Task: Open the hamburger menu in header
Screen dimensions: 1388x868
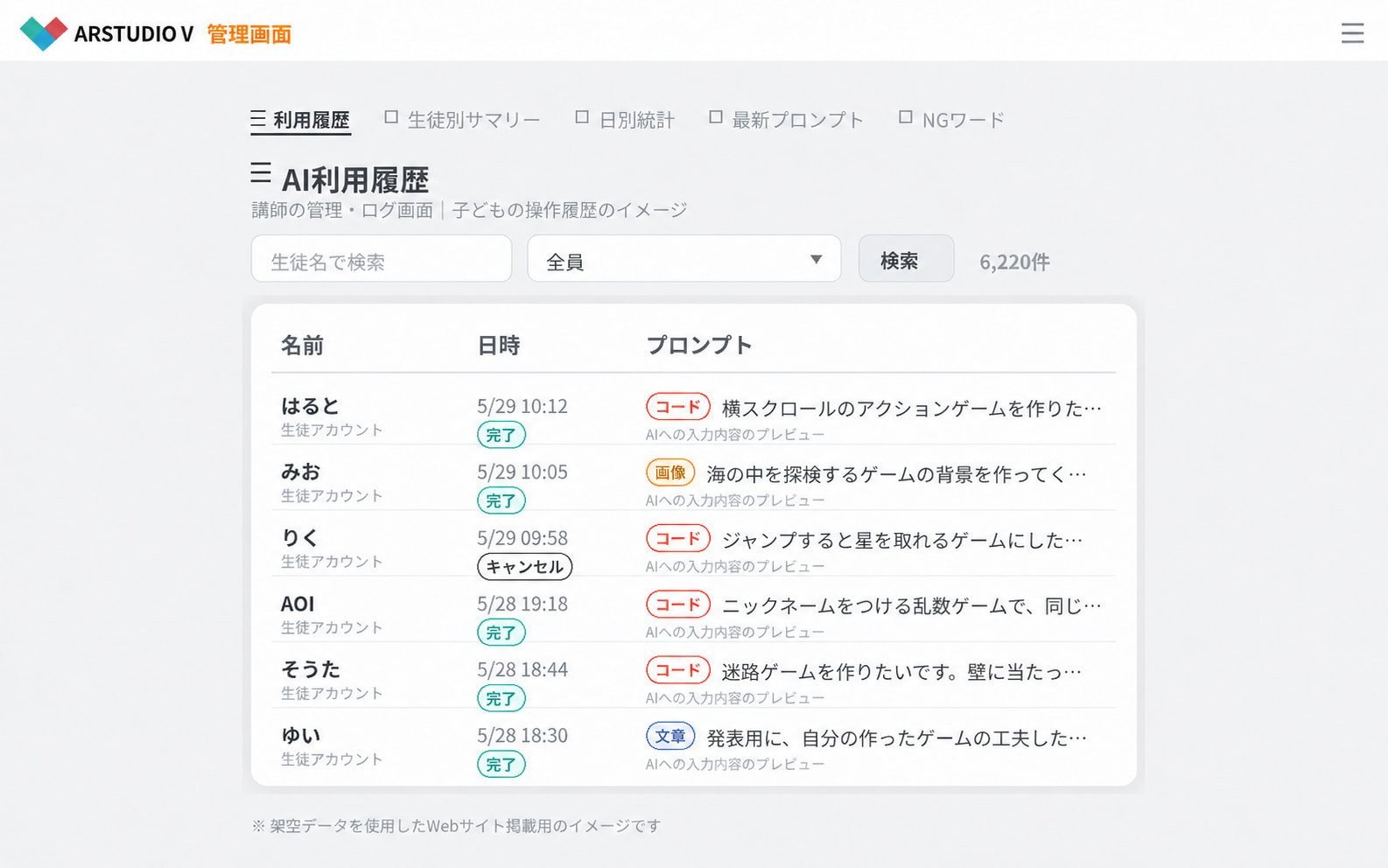Action: 1352,33
